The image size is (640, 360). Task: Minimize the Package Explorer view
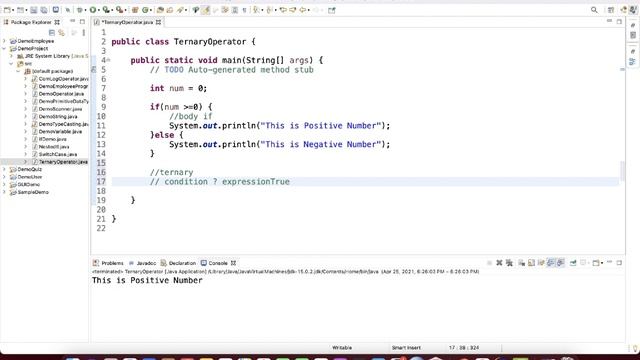coord(72,21)
